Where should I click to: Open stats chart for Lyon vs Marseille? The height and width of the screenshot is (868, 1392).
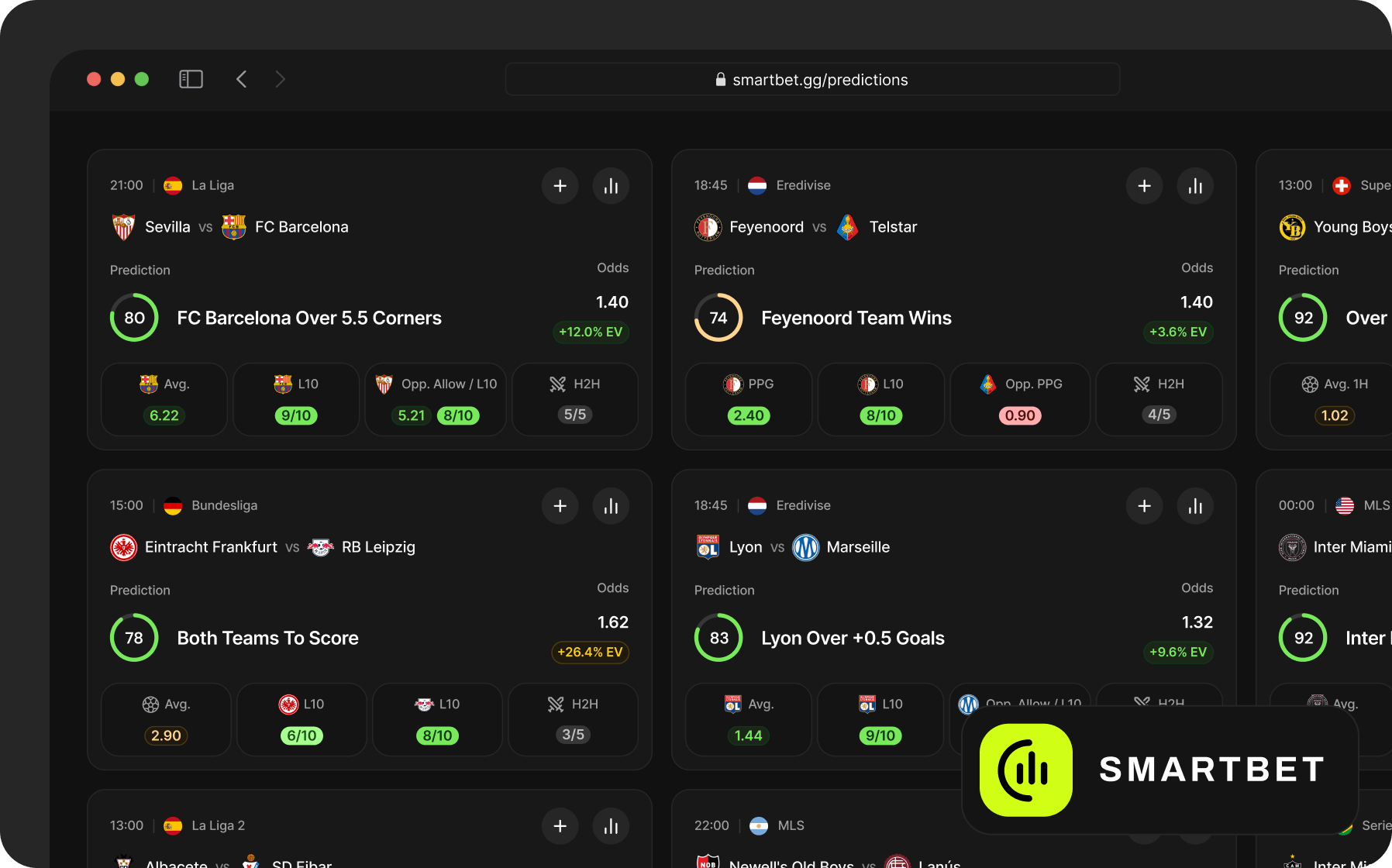[x=1196, y=506]
